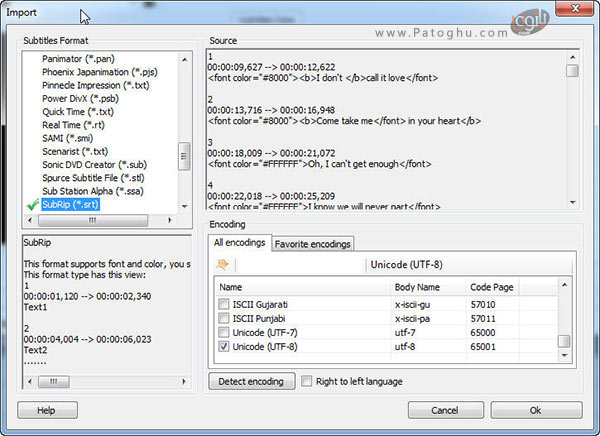Confirm import with the Ok button

coord(536,410)
